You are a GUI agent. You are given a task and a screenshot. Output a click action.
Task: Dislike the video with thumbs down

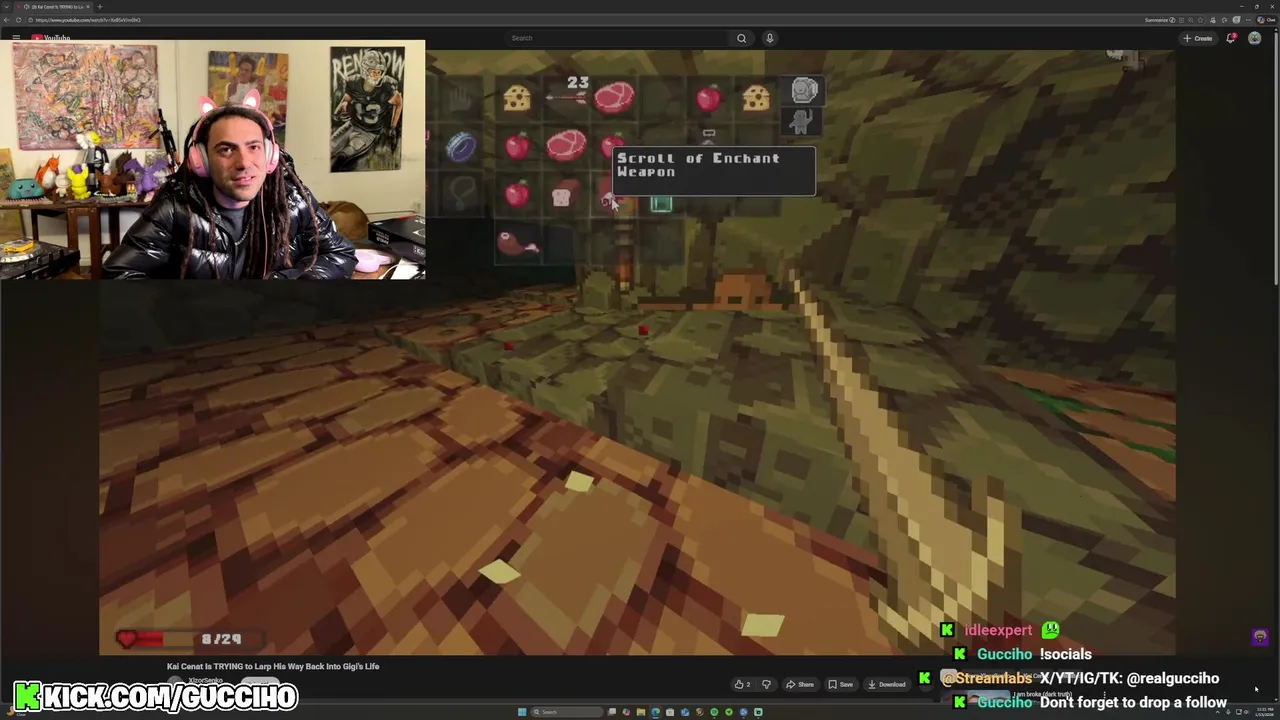[766, 684]
